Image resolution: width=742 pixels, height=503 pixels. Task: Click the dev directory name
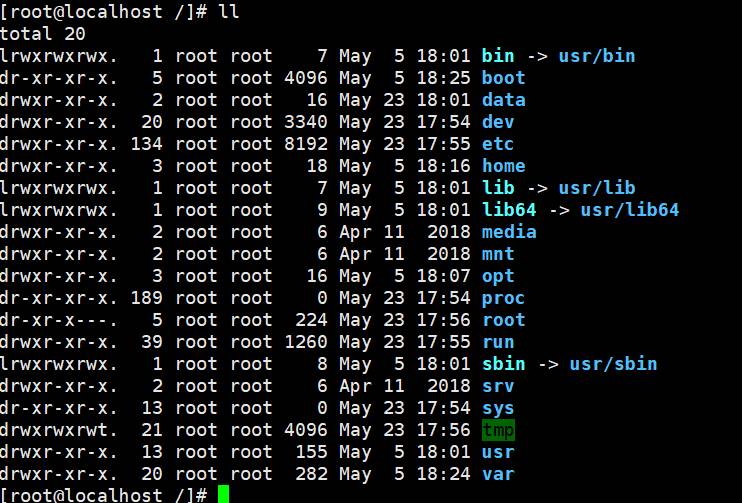pos(498,122)
